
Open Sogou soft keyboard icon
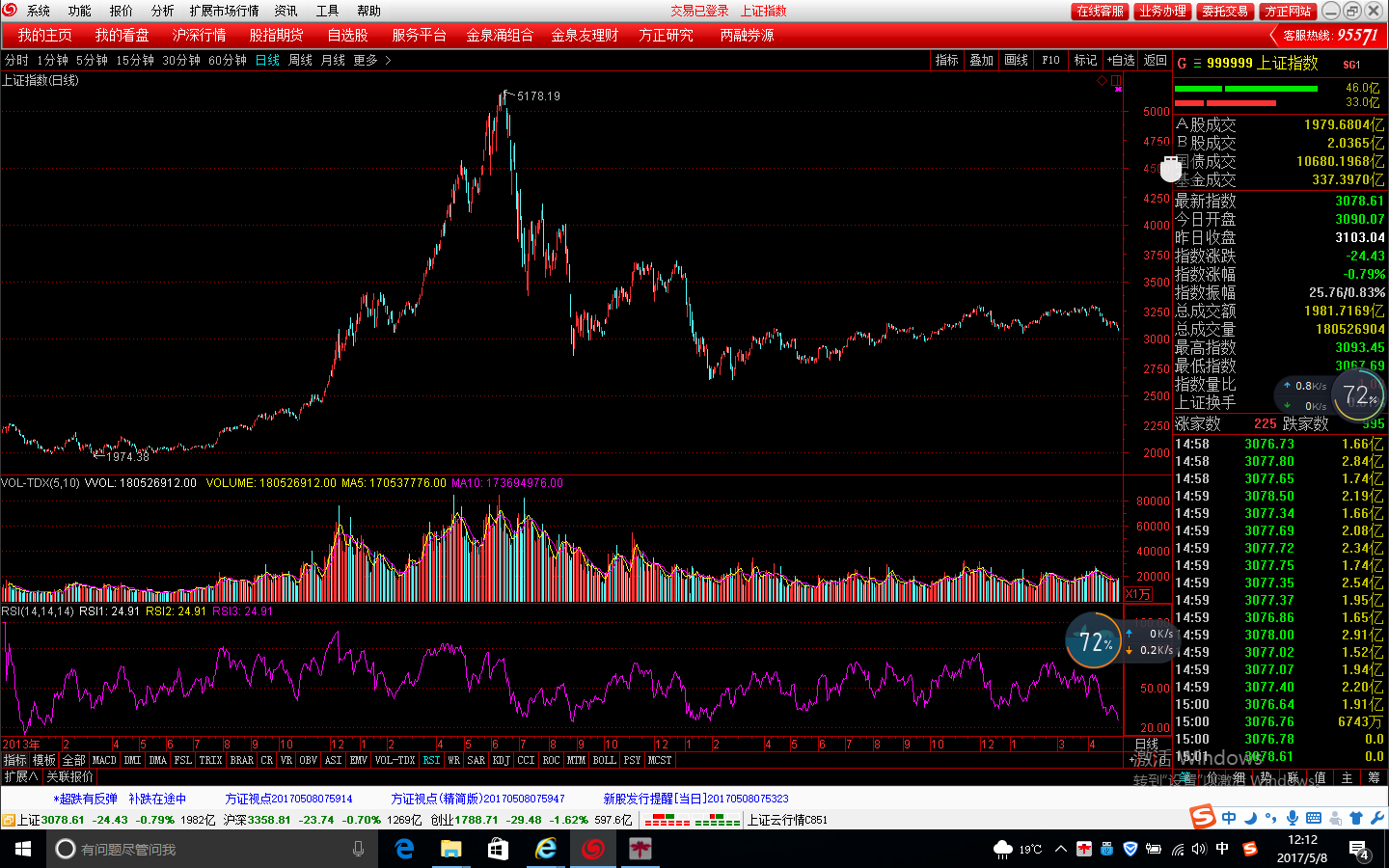click(1314, 818)
